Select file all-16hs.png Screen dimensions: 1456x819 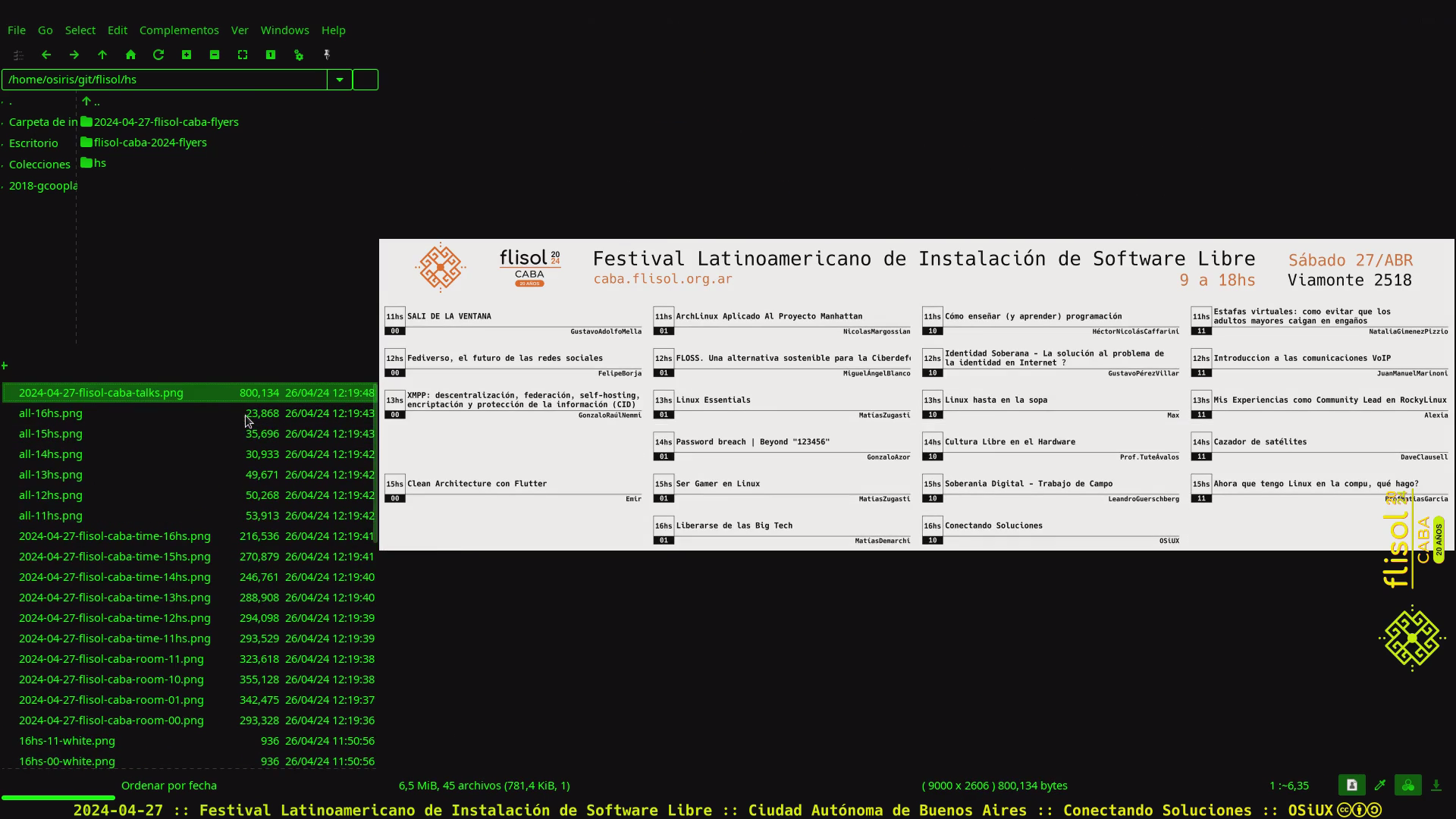[190, 413]
